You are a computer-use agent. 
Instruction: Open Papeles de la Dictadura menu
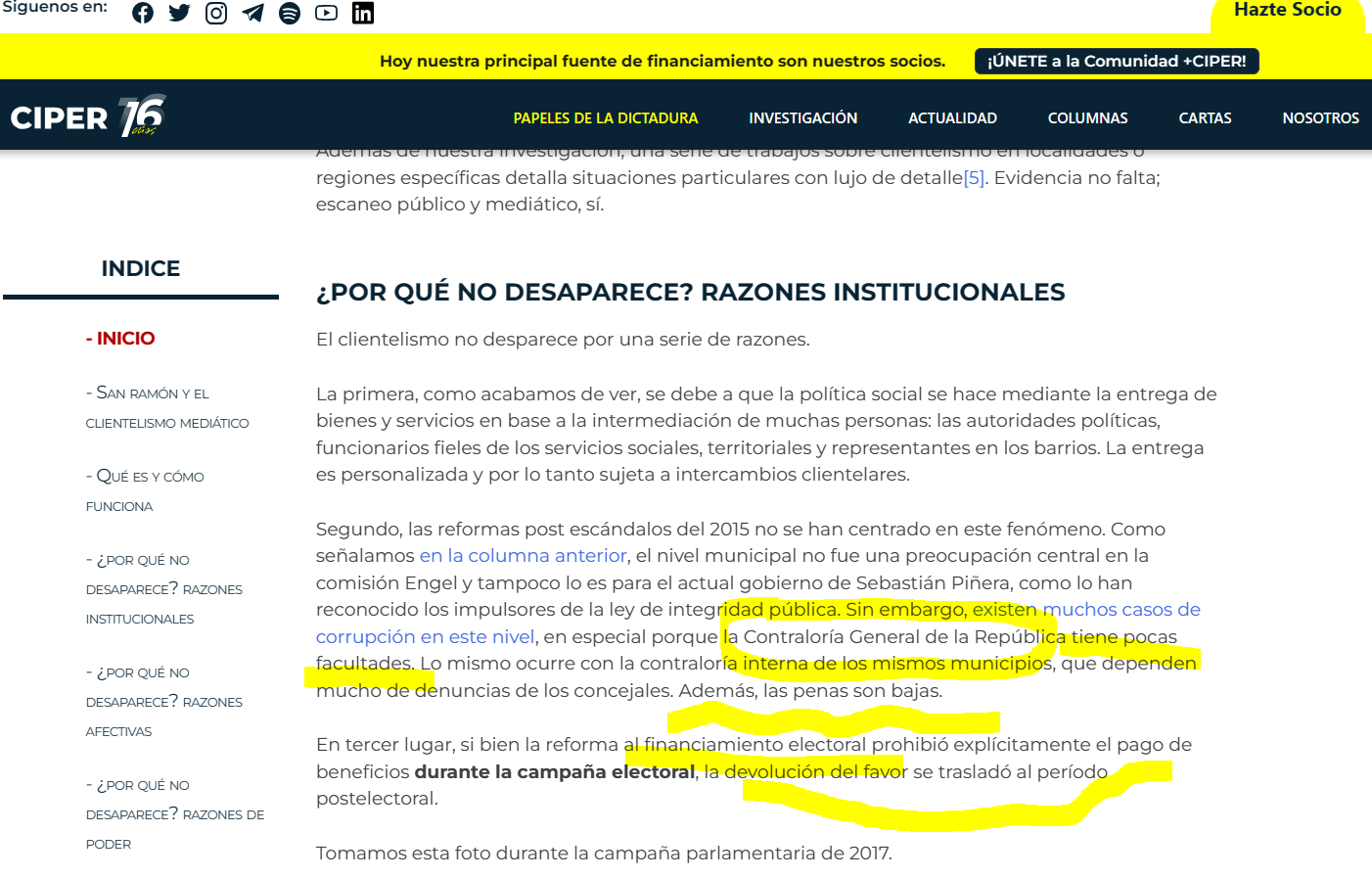coord(606,117)
